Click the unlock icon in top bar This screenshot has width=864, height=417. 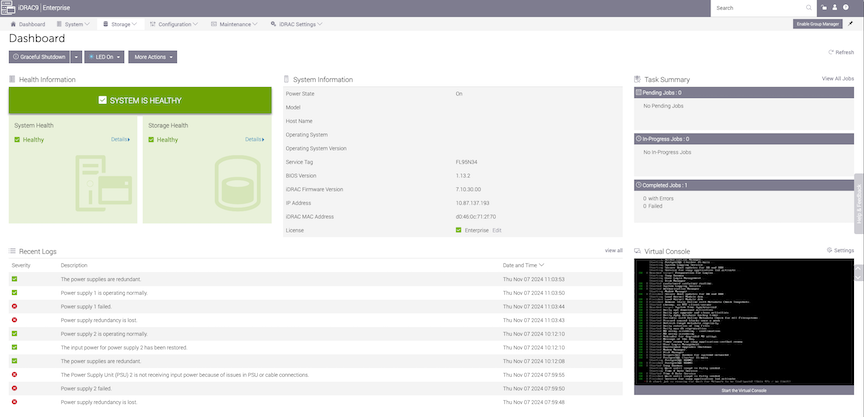(x=824, y=7)
